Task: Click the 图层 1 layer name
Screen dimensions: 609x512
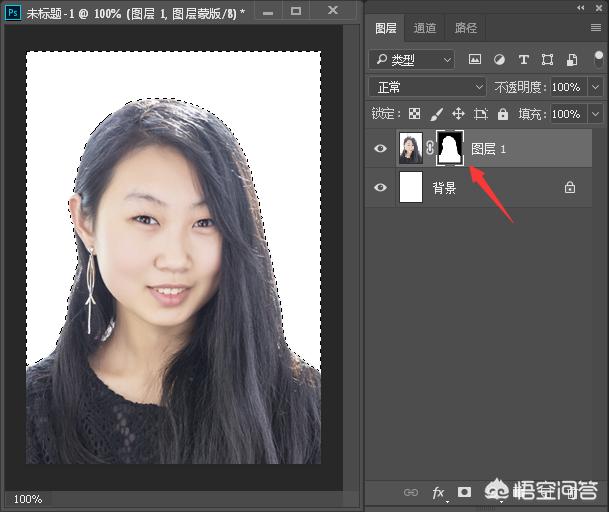Action: 488,149
